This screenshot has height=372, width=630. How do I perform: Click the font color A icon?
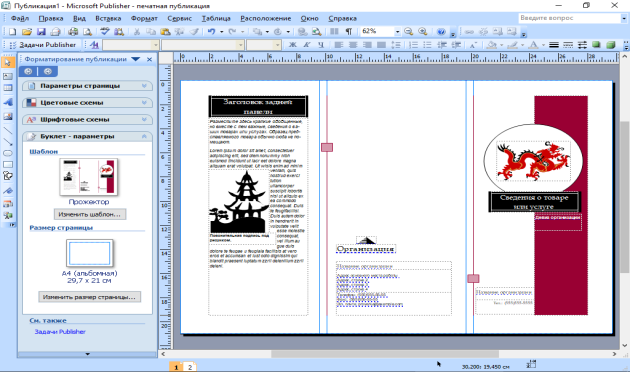[533, 45]
